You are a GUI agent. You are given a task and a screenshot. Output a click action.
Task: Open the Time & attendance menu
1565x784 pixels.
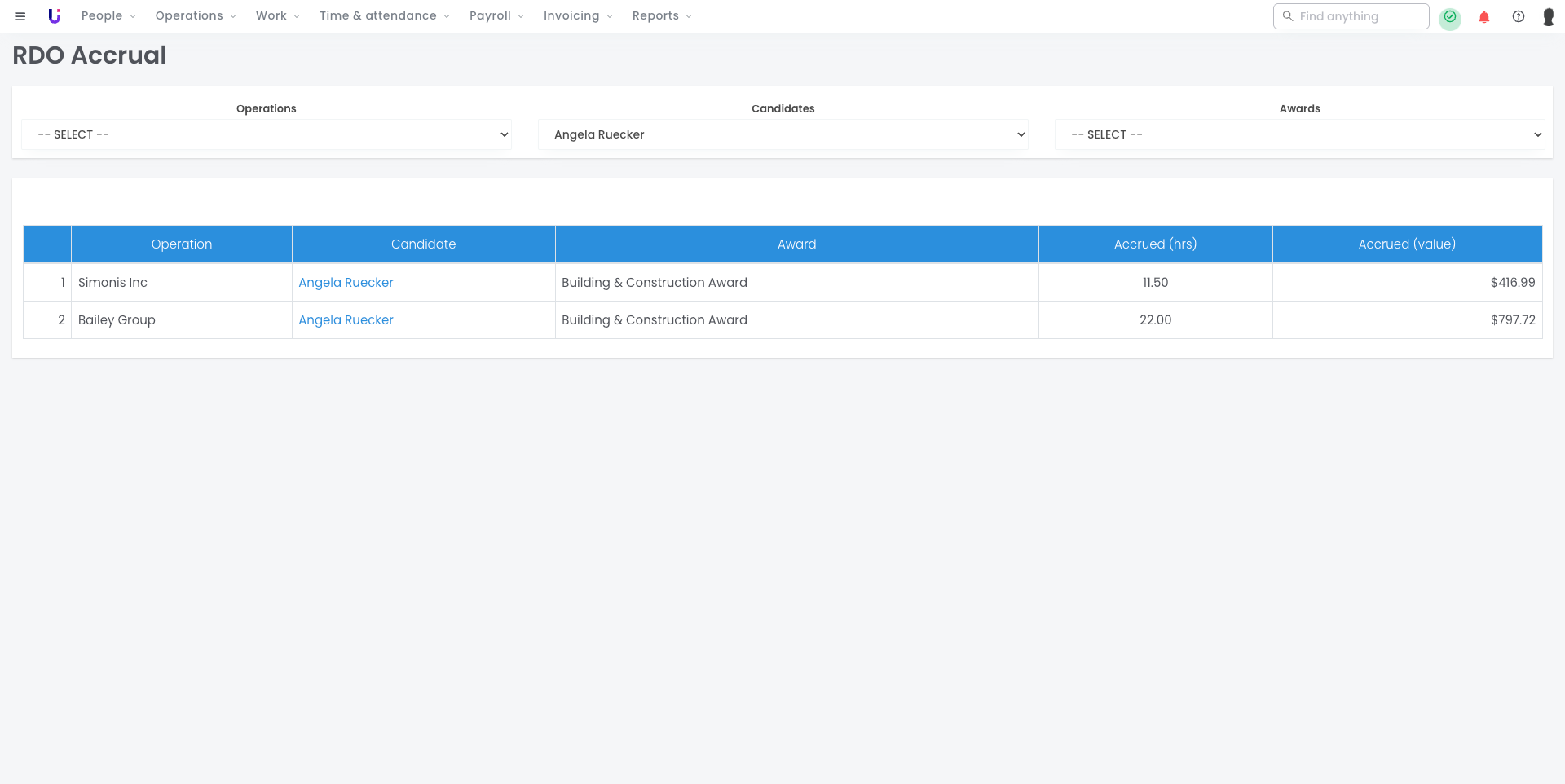385,16
